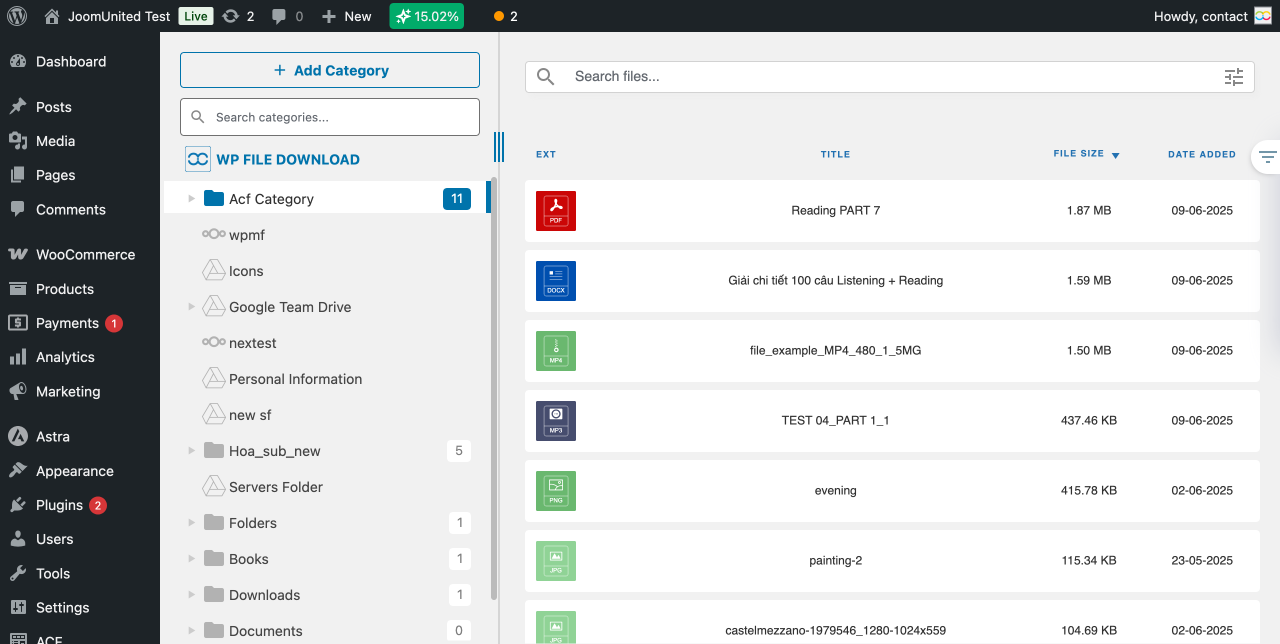Click the Google Drive icon beside Icons
Image resolution: width=1280 pixels, height=644 pixels.
click(213, 271)
